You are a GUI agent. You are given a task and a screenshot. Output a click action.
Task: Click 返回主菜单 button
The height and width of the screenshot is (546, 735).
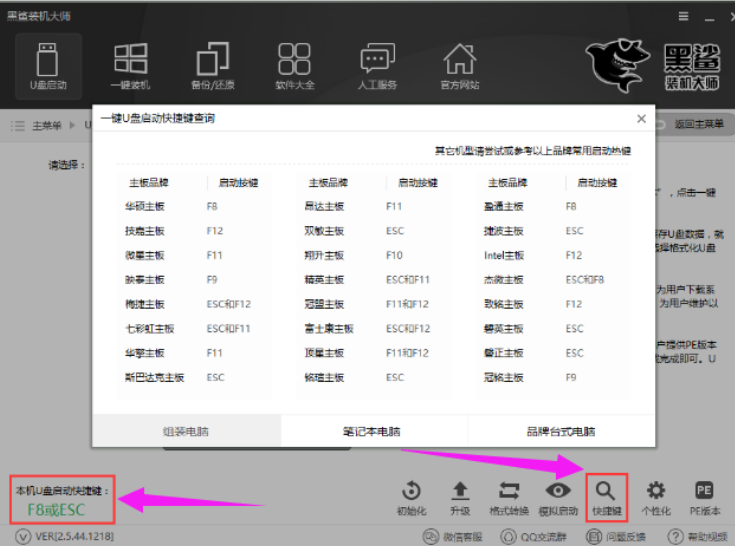tap(699, 124)
